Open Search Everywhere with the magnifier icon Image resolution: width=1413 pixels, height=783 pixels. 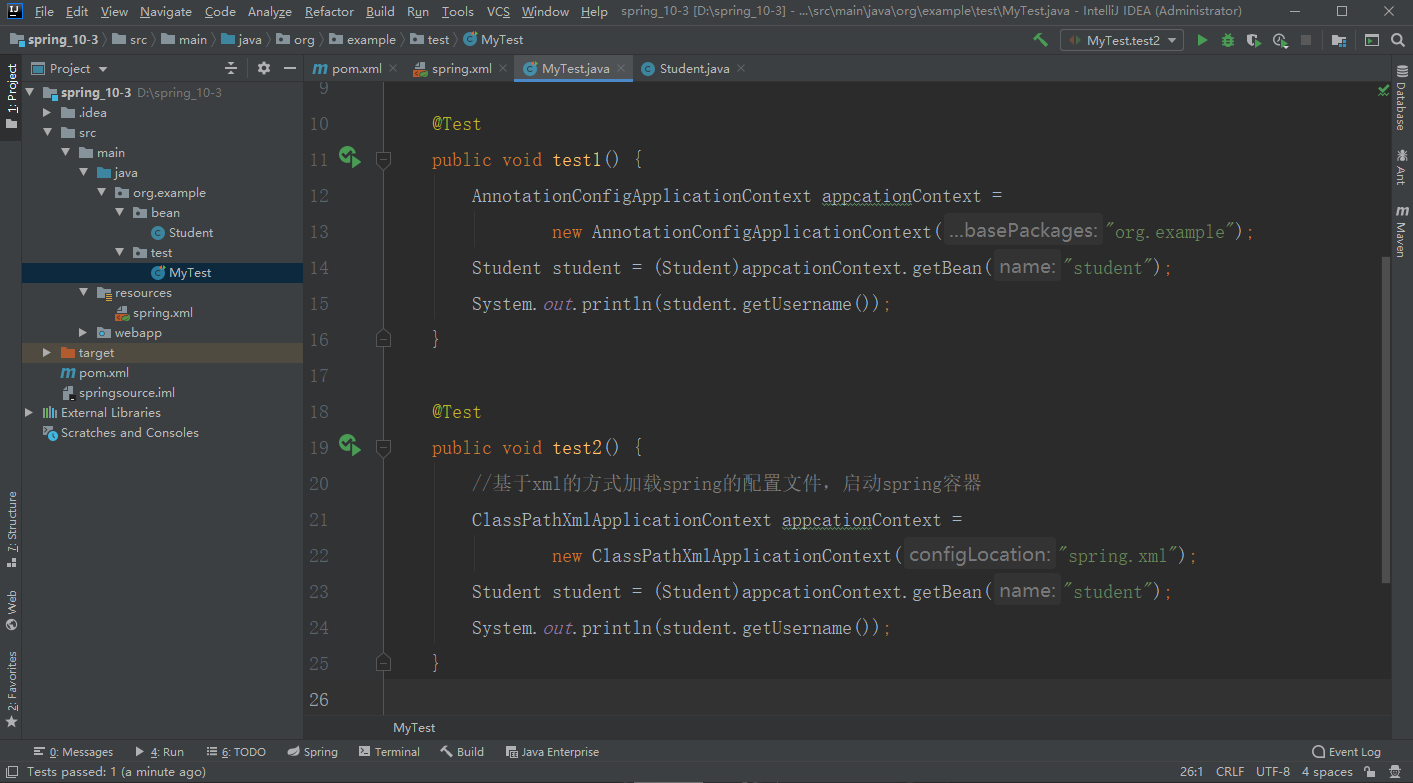(1397, 40)
